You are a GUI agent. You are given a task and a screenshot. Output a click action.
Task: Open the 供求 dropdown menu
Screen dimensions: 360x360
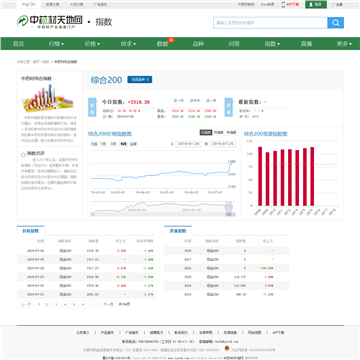[x=128, y=44]
